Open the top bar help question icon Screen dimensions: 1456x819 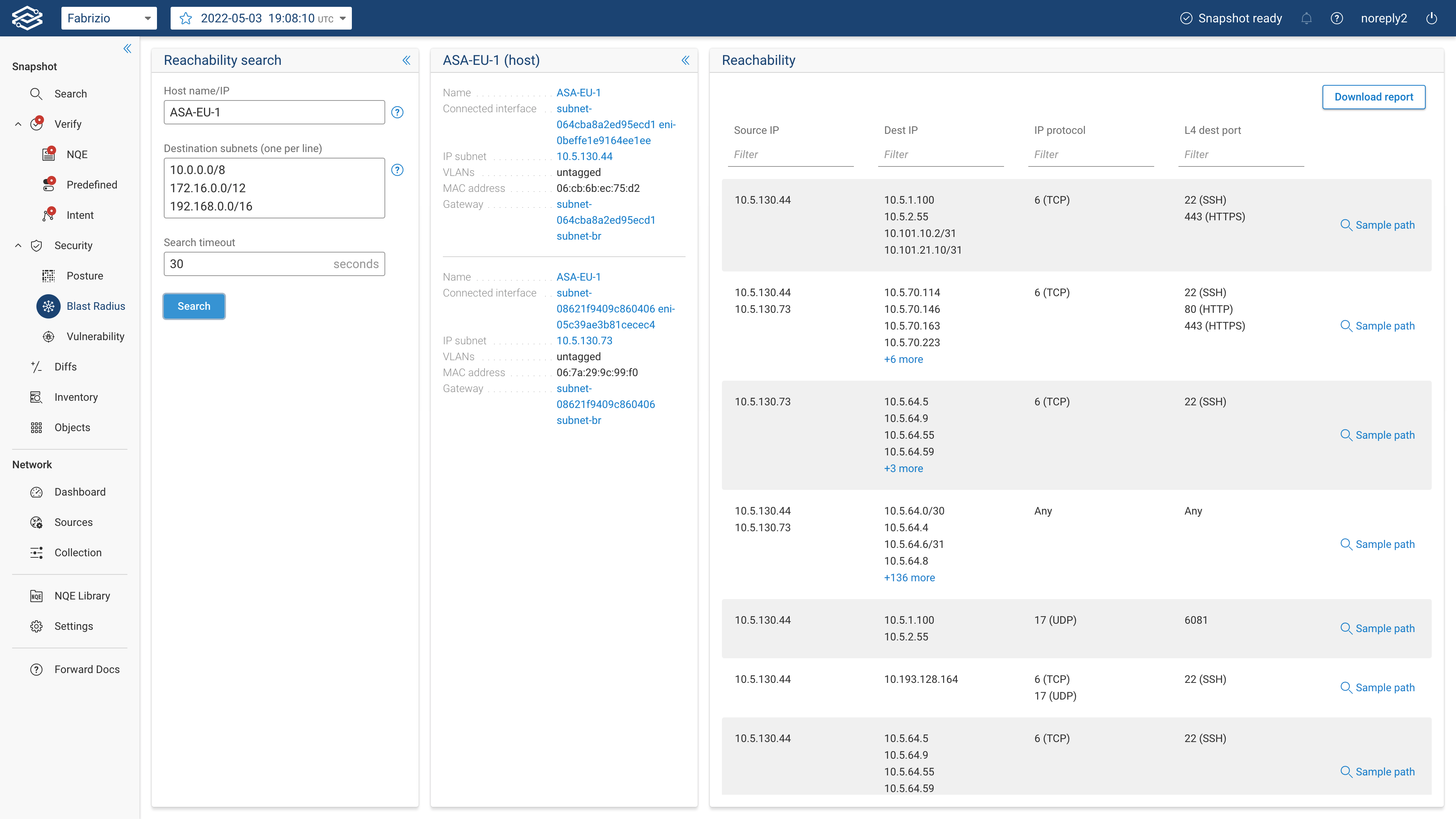pyautogui.click(x=1337, y=18)
